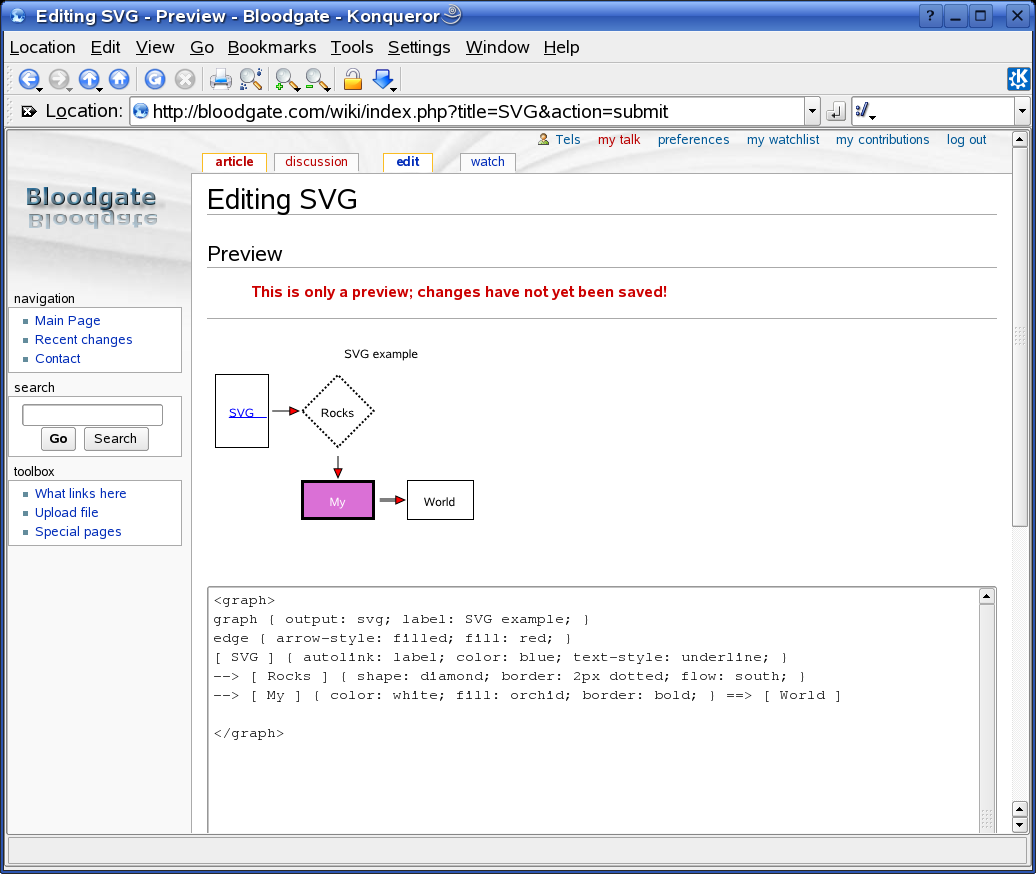Click the orchid 'My' node in graph

coord(338,501)
